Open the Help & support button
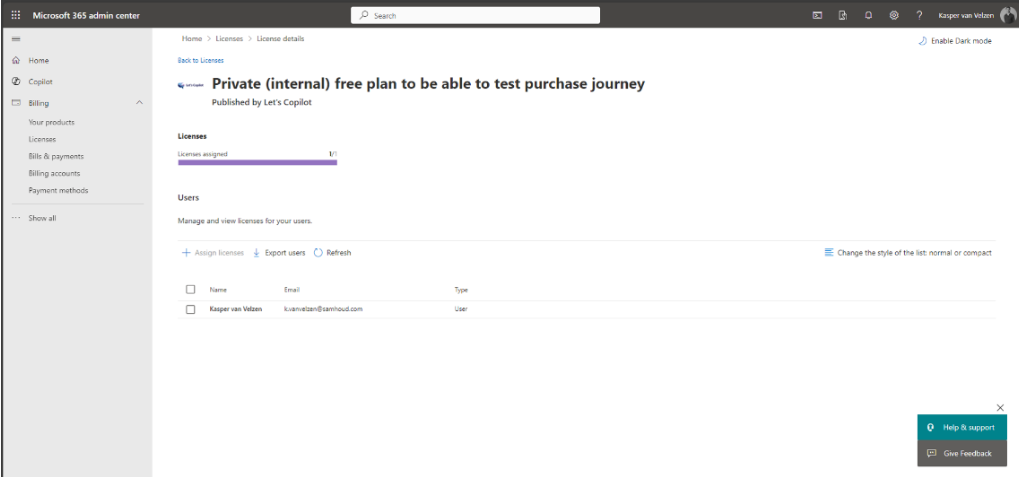 coord(962,428)
